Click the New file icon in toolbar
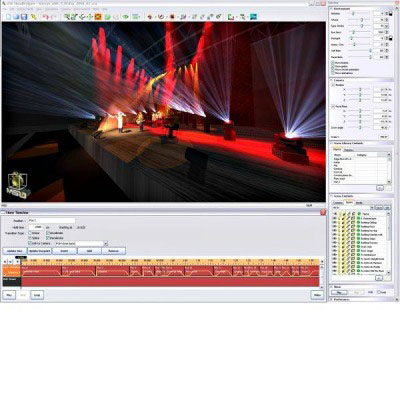 click(8, 16)
